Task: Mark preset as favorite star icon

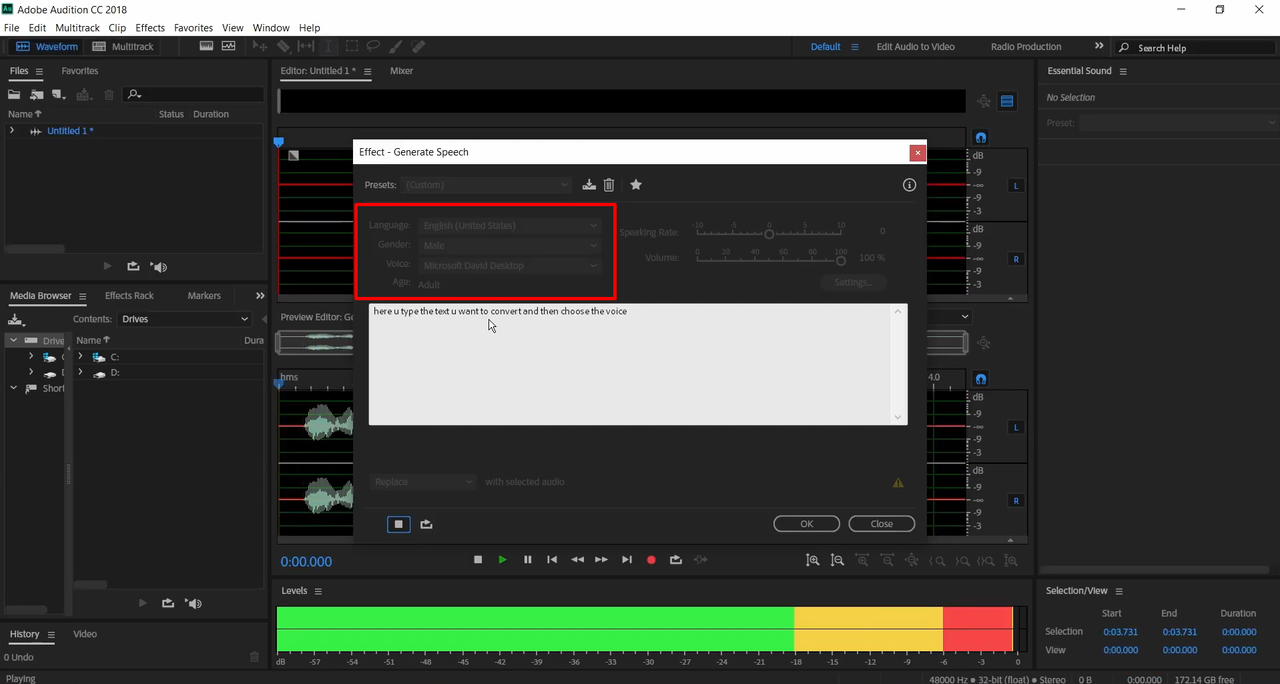Action: [636, 185]
